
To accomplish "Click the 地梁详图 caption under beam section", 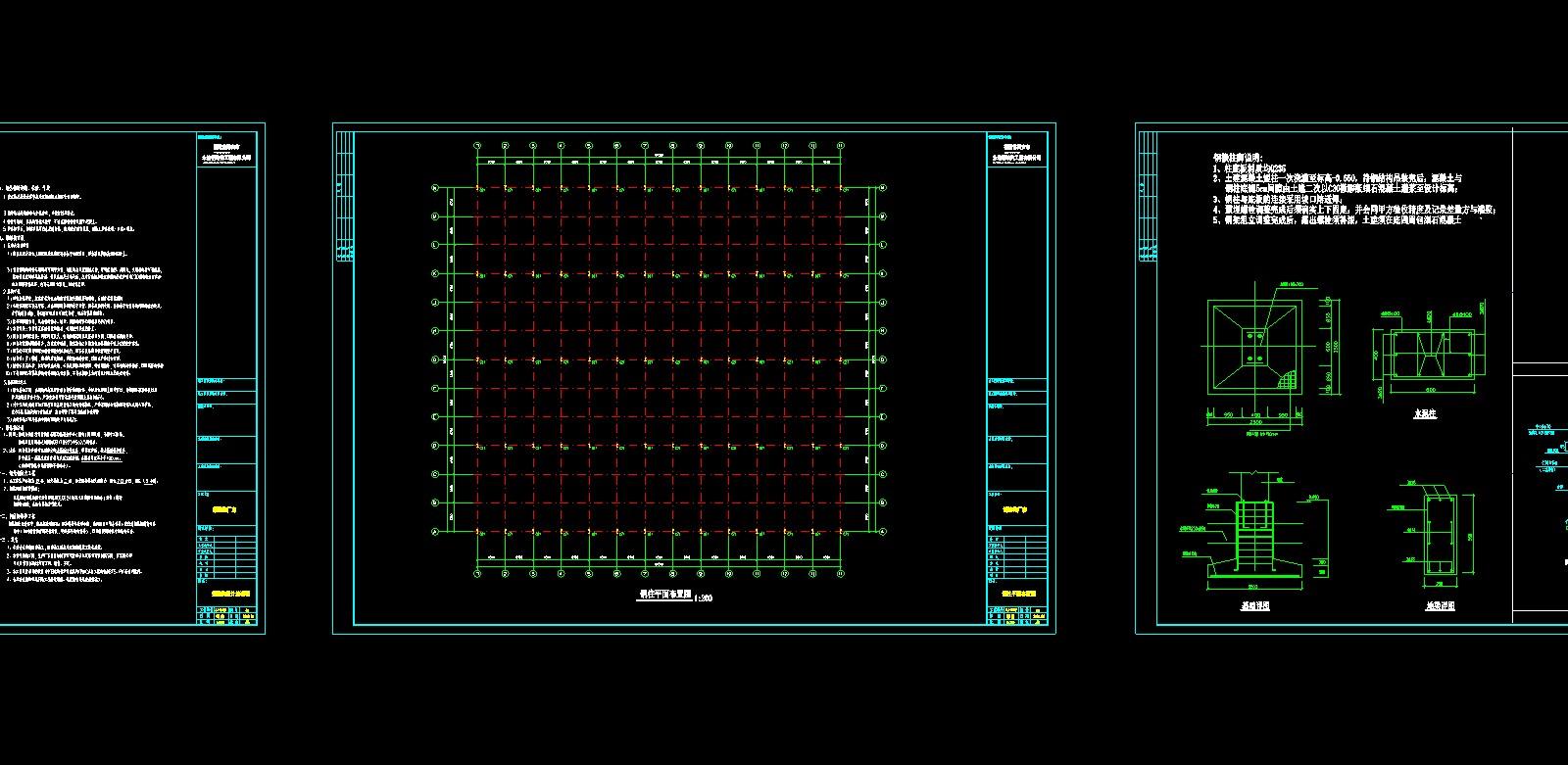I will tap(1440, 606).
